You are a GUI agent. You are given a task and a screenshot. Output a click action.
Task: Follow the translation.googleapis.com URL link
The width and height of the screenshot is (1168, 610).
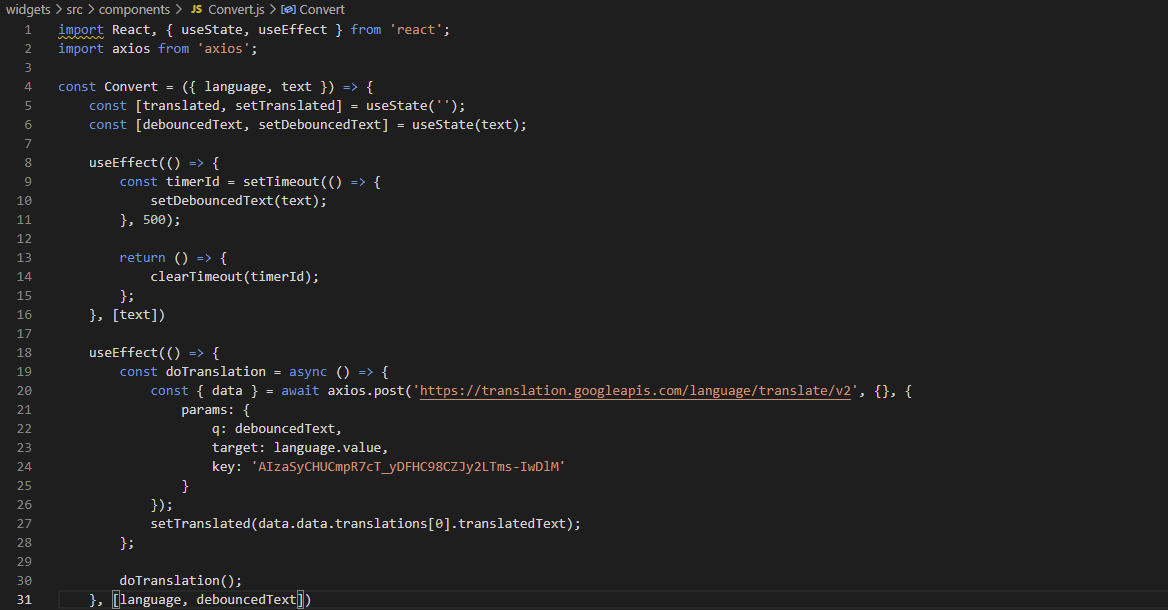coord(635,391)
